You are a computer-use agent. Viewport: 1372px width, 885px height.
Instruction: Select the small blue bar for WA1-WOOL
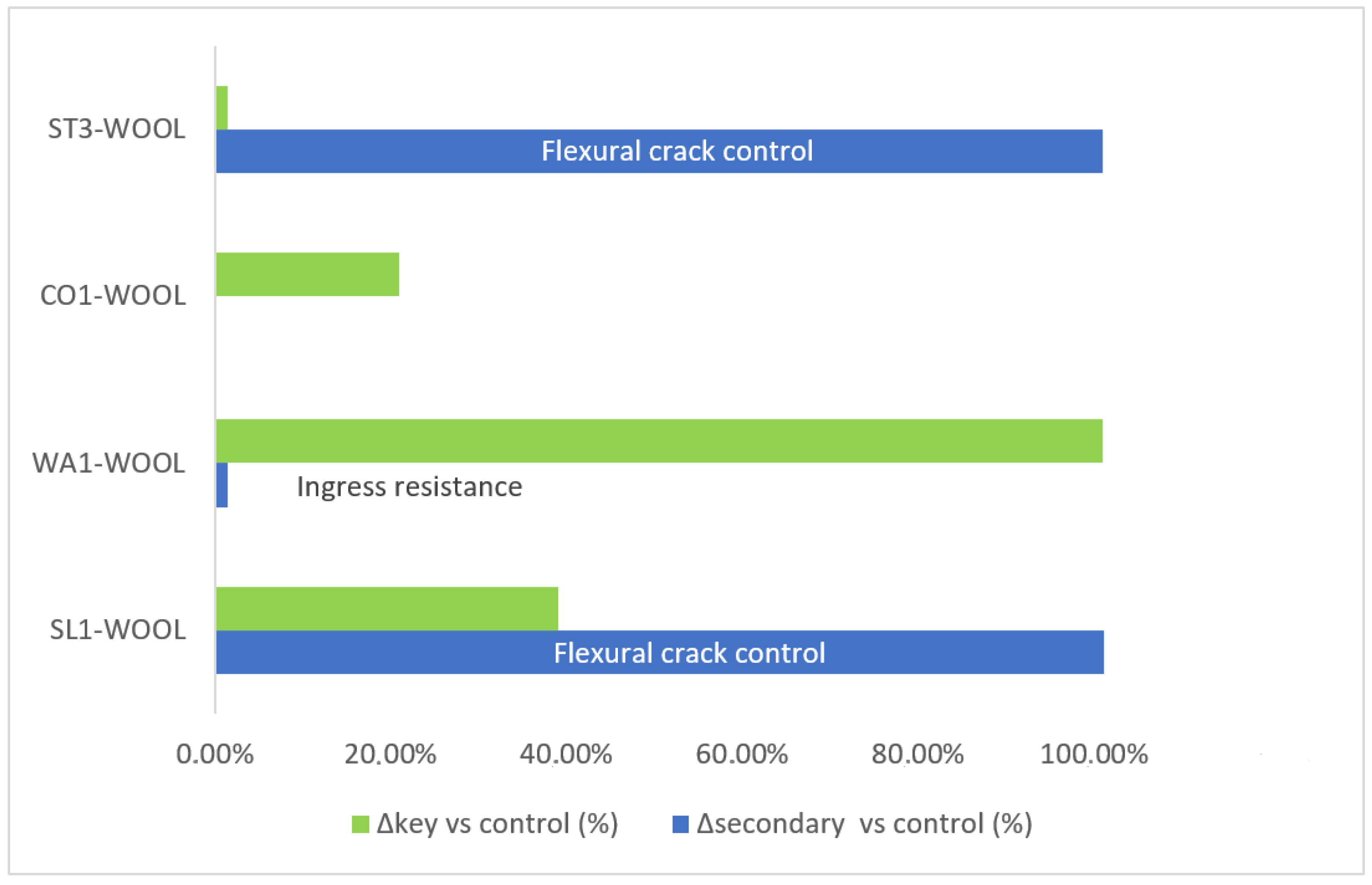pos(222,485)
